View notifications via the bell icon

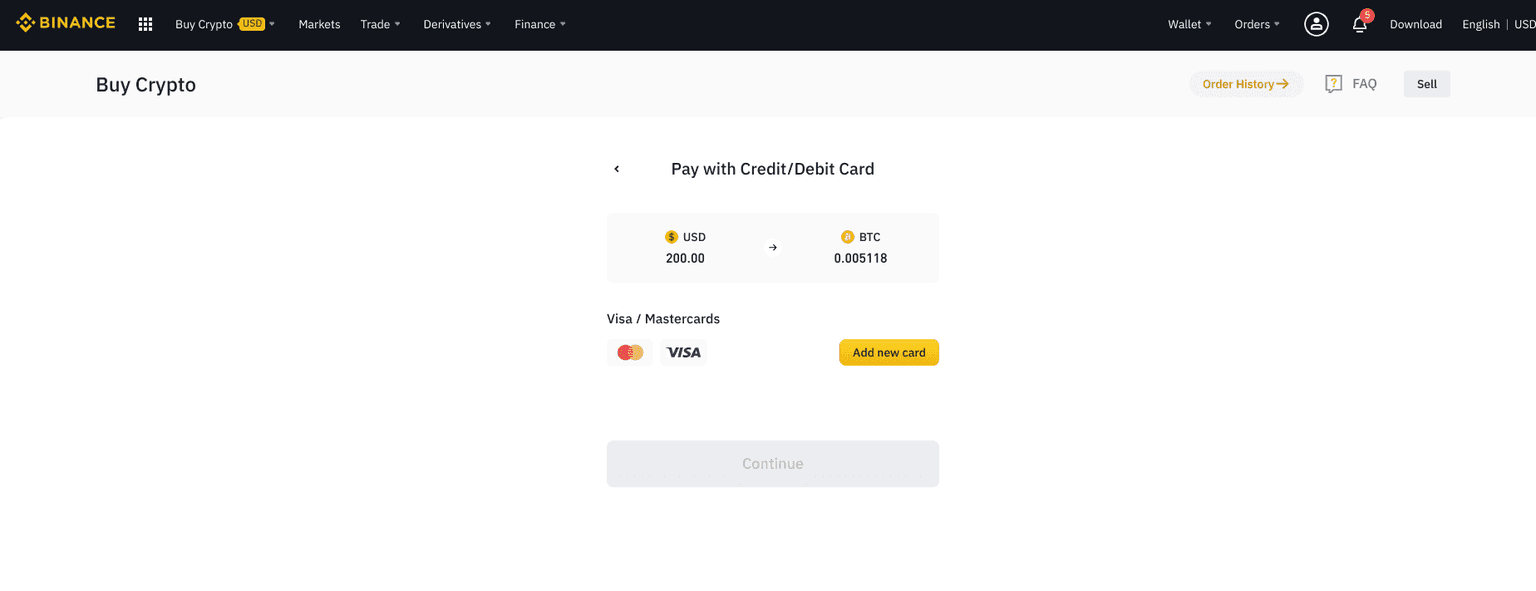point(1359,25)
